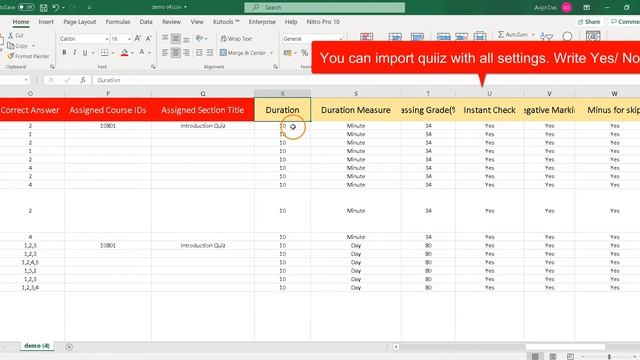
Task: Click Top Align icon
Action: pos(165,38)
